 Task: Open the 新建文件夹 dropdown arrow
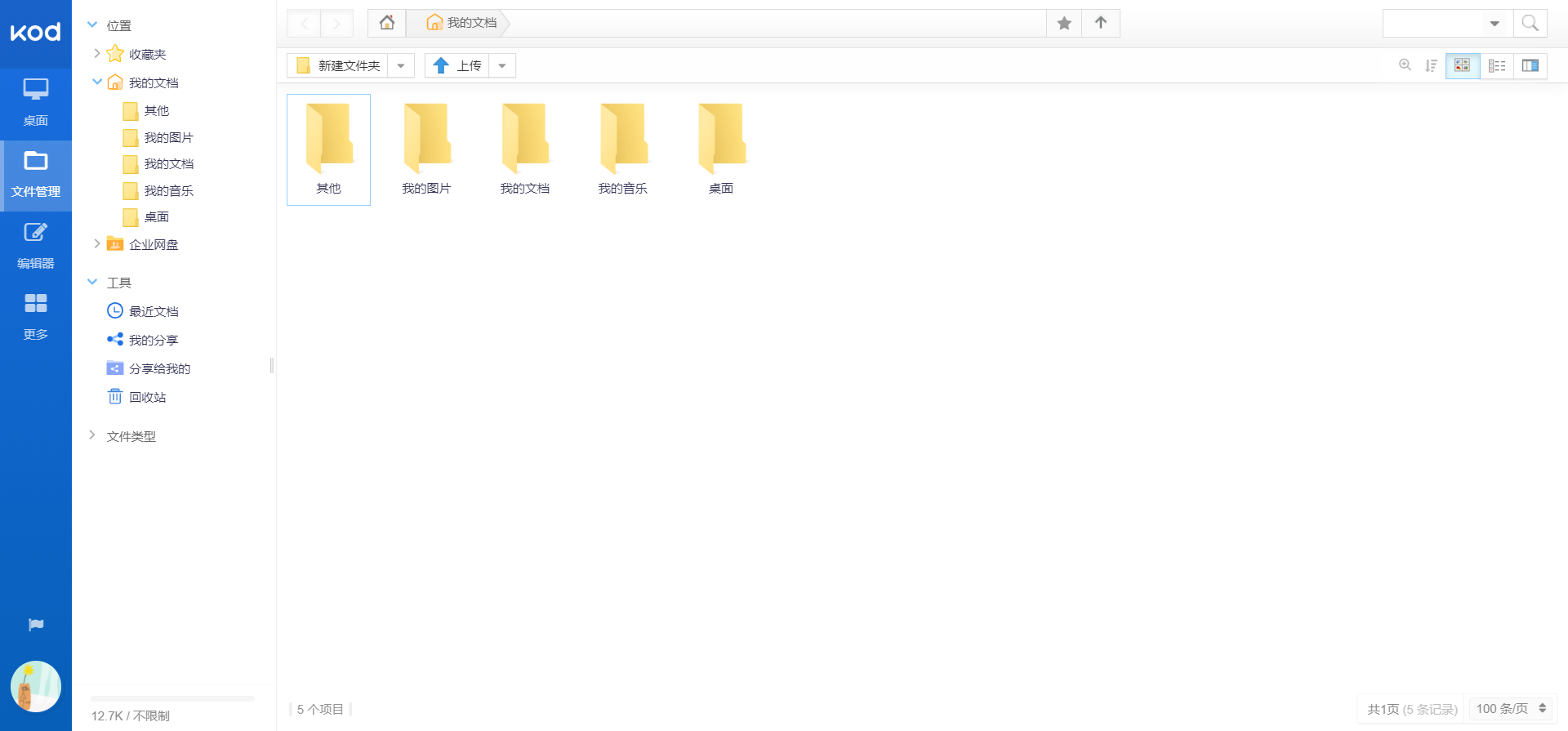pyautogui.click(x=401, y=66)
